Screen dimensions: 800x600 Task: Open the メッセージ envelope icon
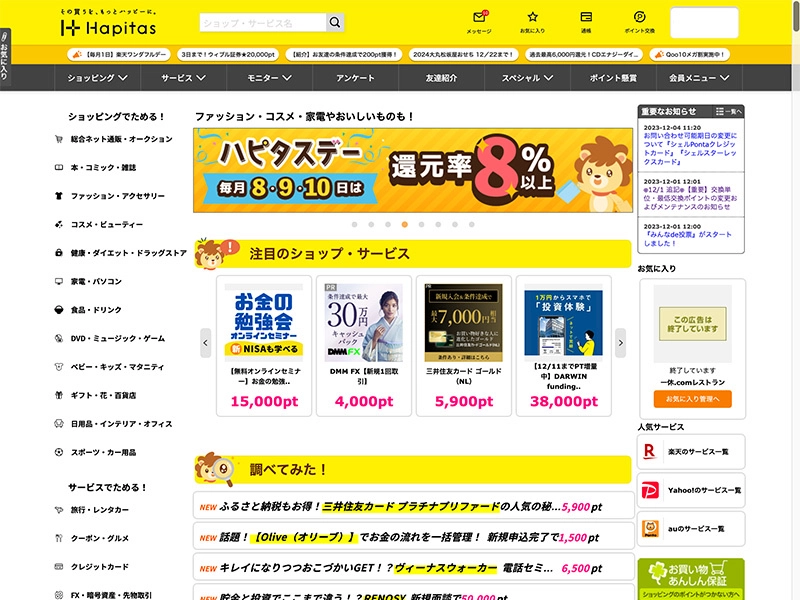[x=479, y=18]
